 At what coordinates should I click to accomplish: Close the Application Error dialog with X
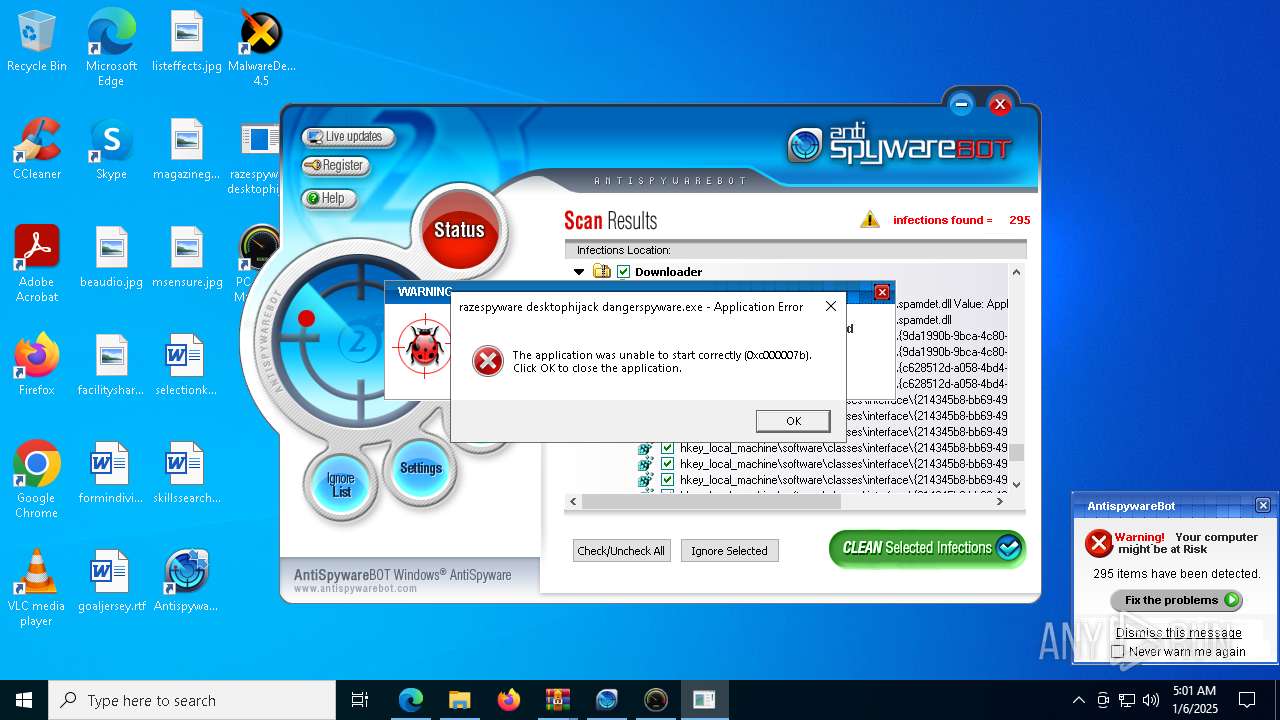pyautogui.click(x=830, y=306)
